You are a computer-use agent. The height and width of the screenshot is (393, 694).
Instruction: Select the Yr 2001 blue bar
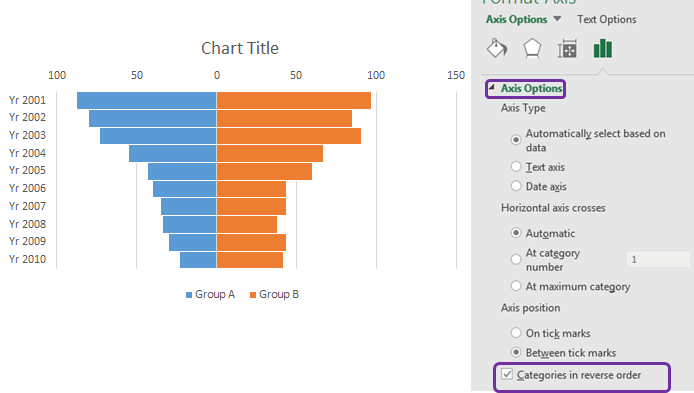point(147,100)
